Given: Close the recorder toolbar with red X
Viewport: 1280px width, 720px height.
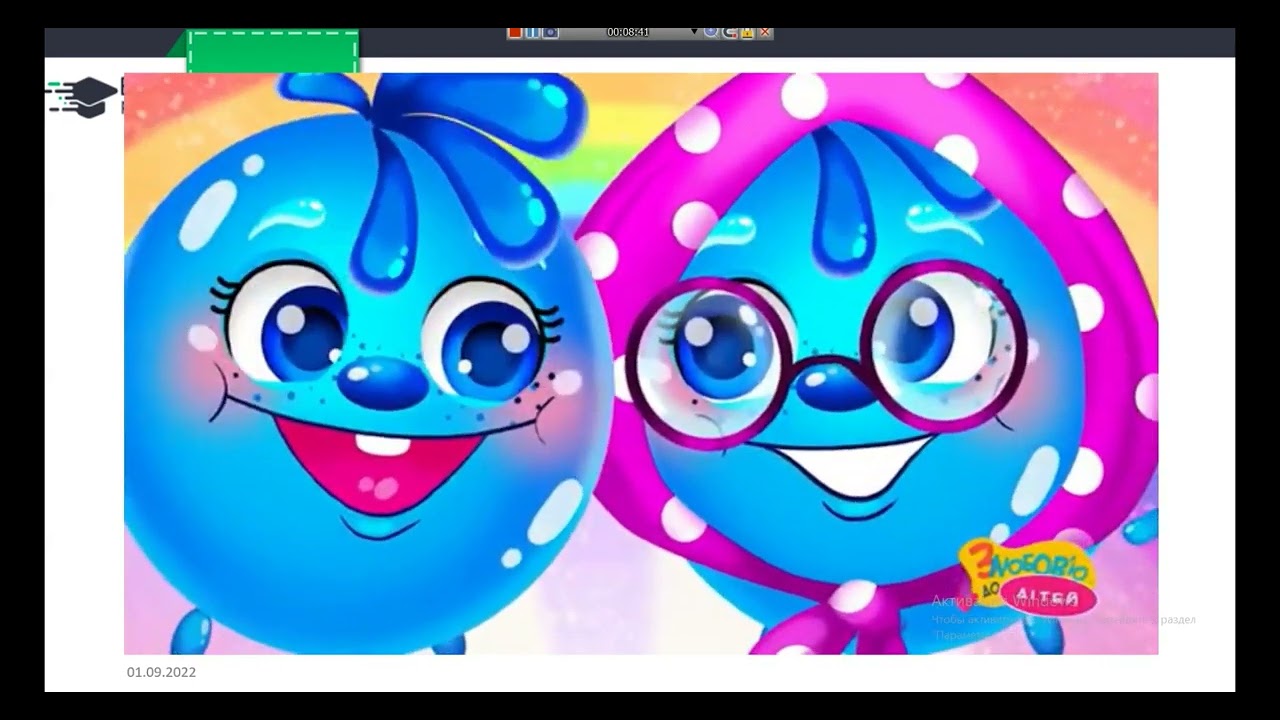Looking at the screenshot, I should [x=765, y=32].
